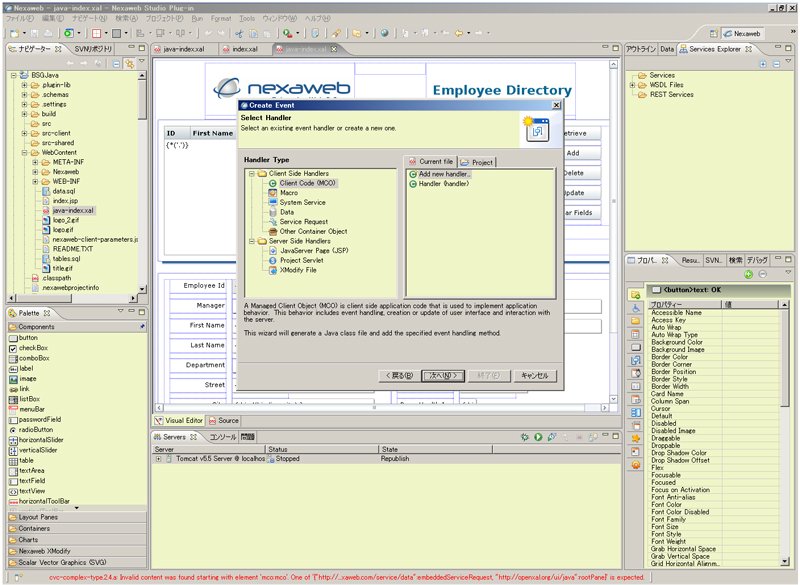The height and width of the screenshot is (585, 800).
Task: Expand the WEB-INF folder
Action: coord(35,182)
